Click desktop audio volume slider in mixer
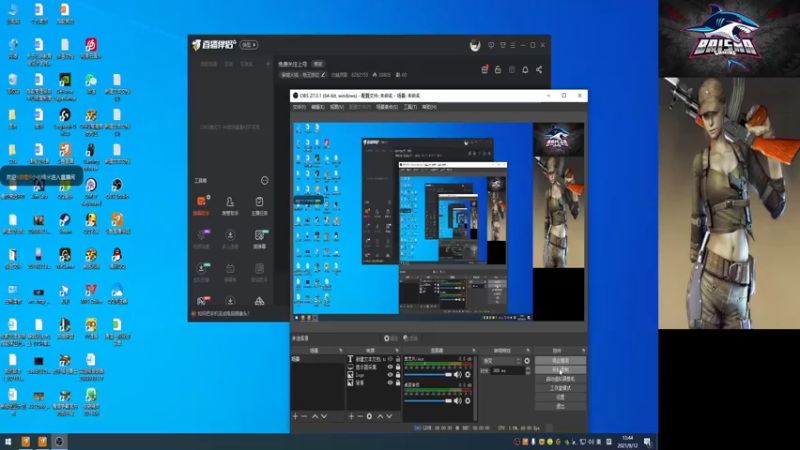Screen dimensions: 800x450 pyautogui.click(x=428, y=401)
